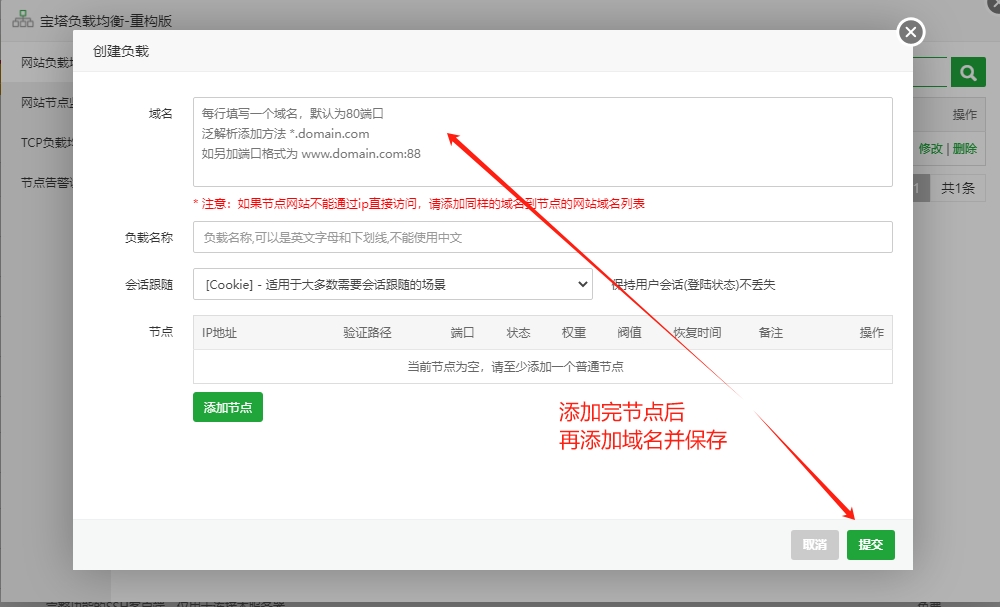Click the 恢复时间 column header
Viewport: 1000px width, 607px height.
pyautogui.click(x=697, y=333)
